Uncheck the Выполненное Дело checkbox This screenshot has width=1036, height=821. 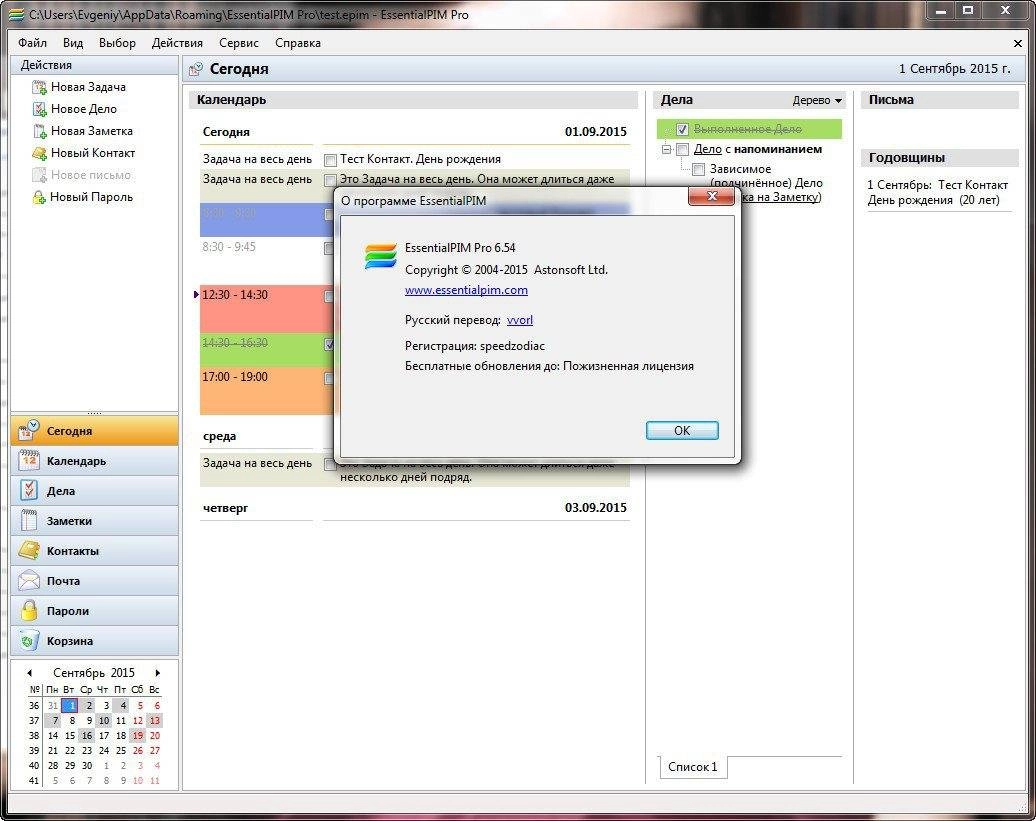click(x=683, y=129)
